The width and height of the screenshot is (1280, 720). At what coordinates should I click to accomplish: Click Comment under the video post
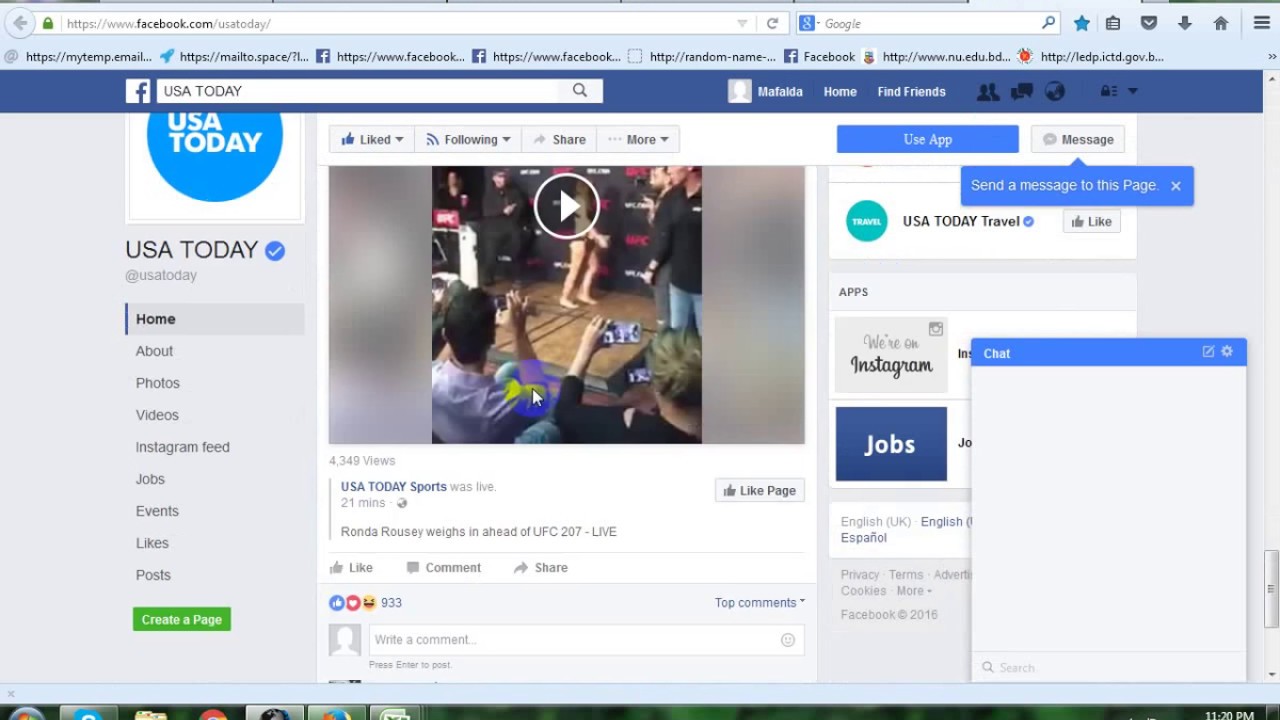click(x=443, y=568)
